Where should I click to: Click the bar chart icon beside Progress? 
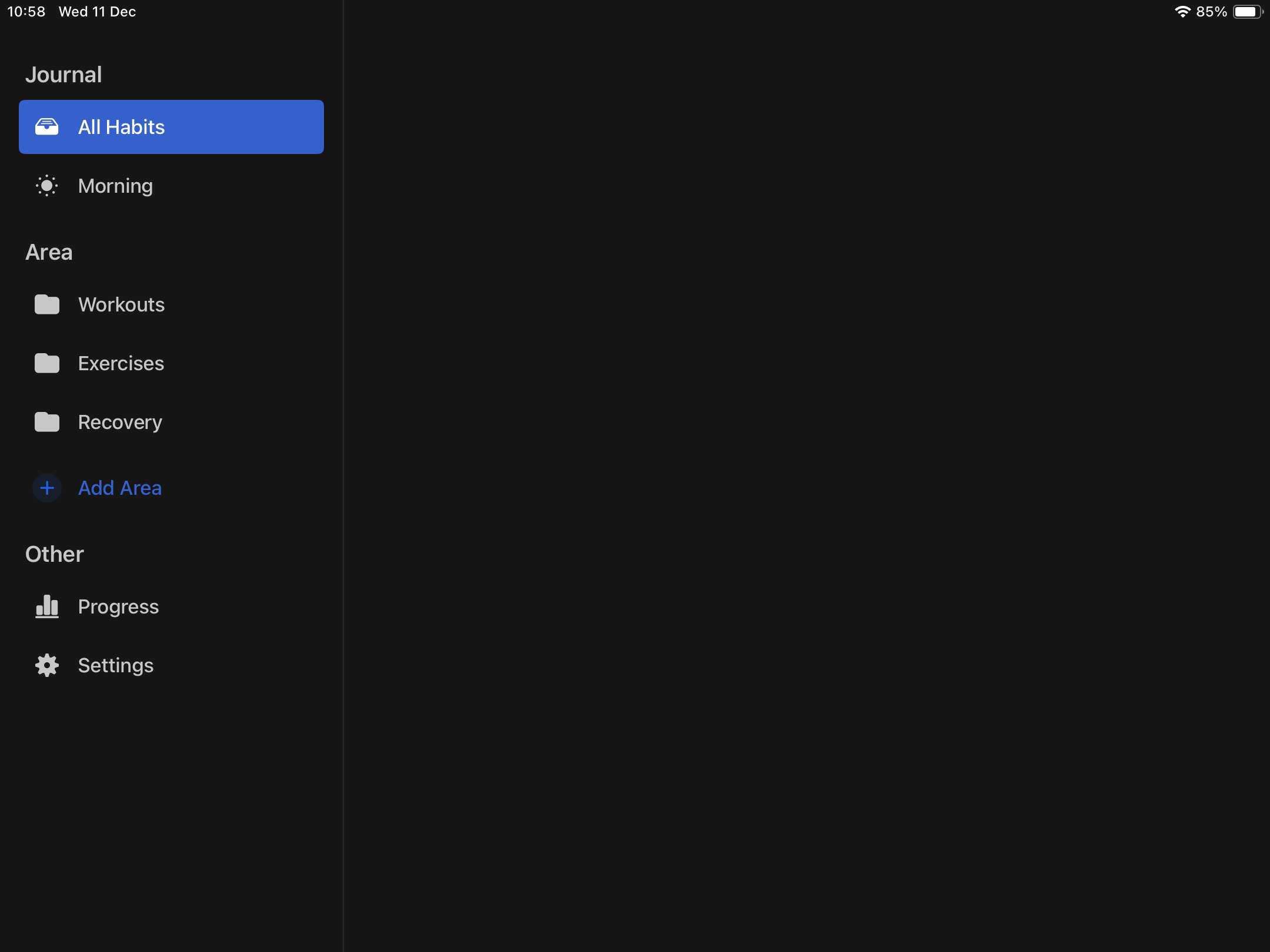[47, 606]
